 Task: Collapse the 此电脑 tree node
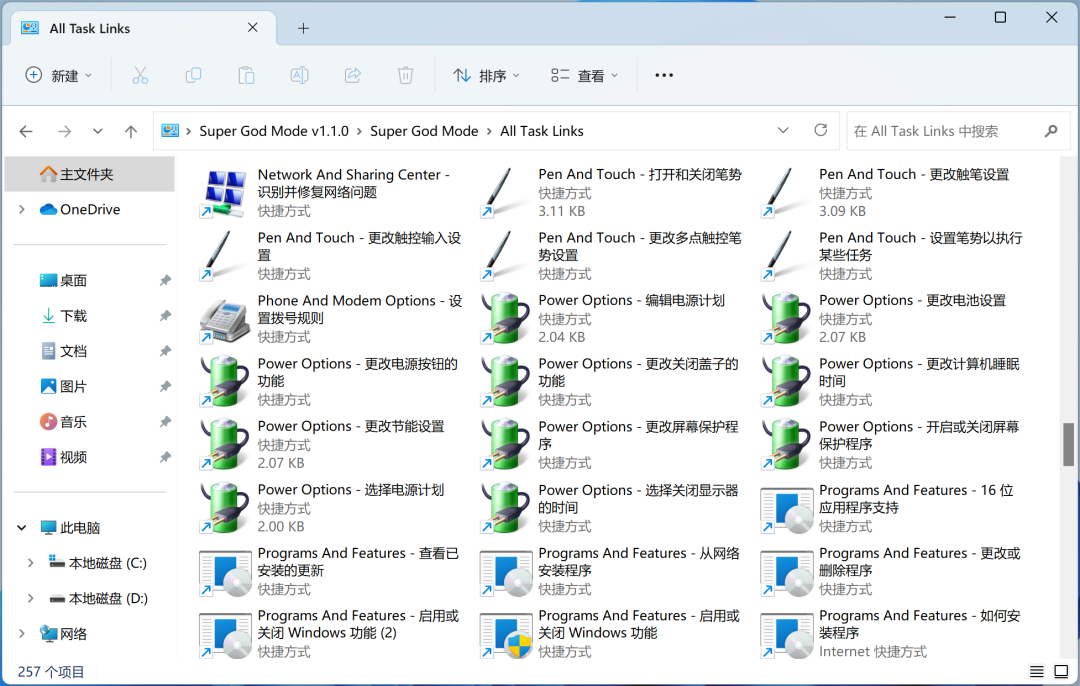22,528
